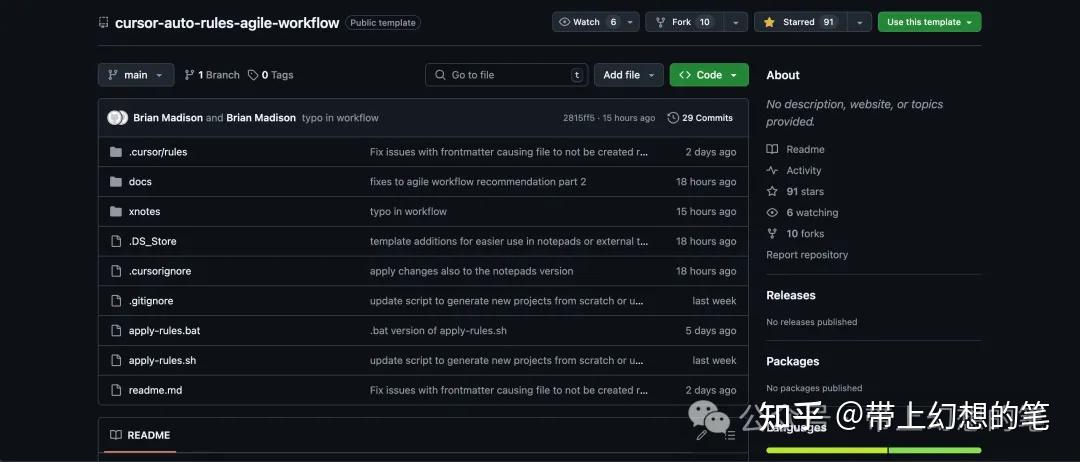This screenshot has width=1080, height=462.
Task: View the 29 Commits history
Action: 700,118
